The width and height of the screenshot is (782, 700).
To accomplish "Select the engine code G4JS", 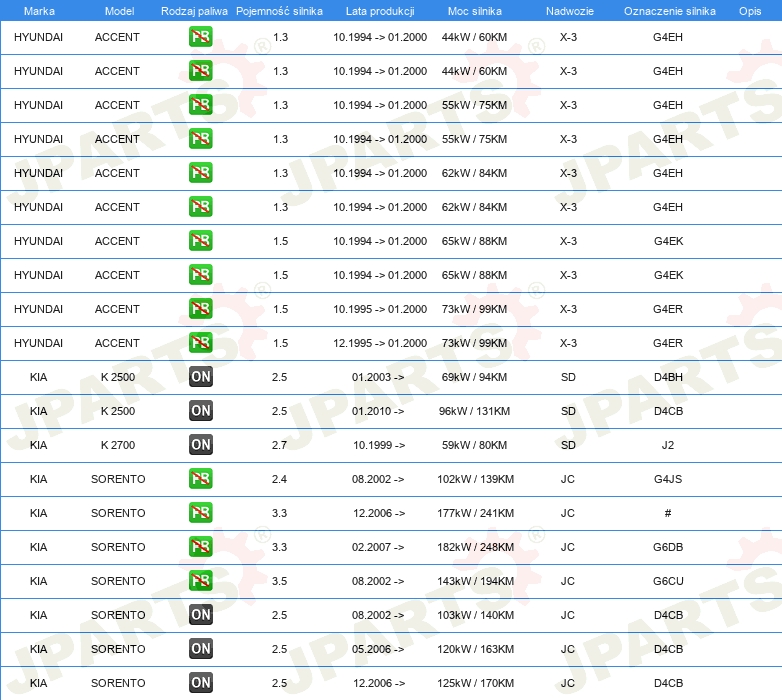I will point(668,479).
